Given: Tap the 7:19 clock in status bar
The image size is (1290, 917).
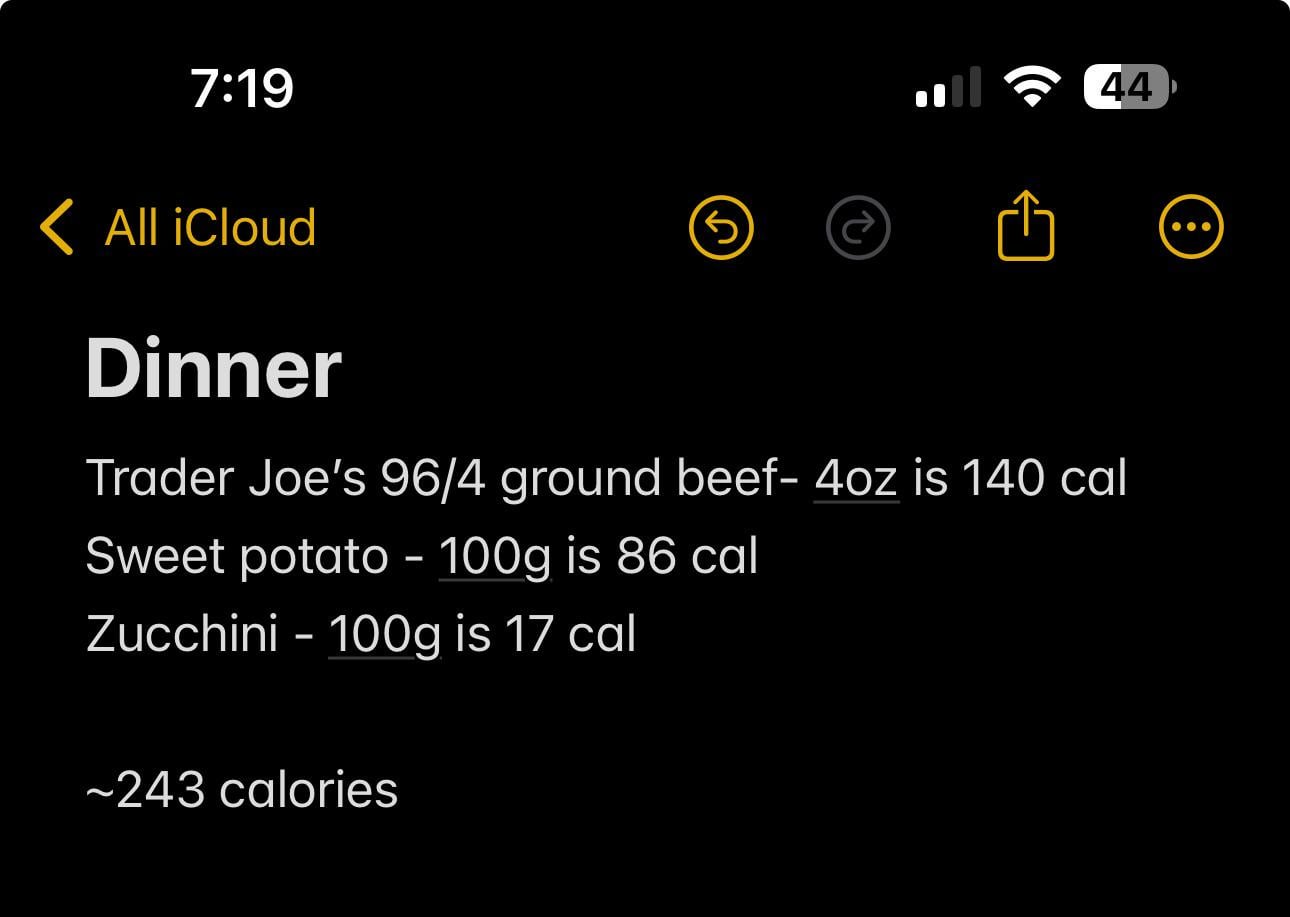Looking at the screenshot, I should [x=242, y=88].
